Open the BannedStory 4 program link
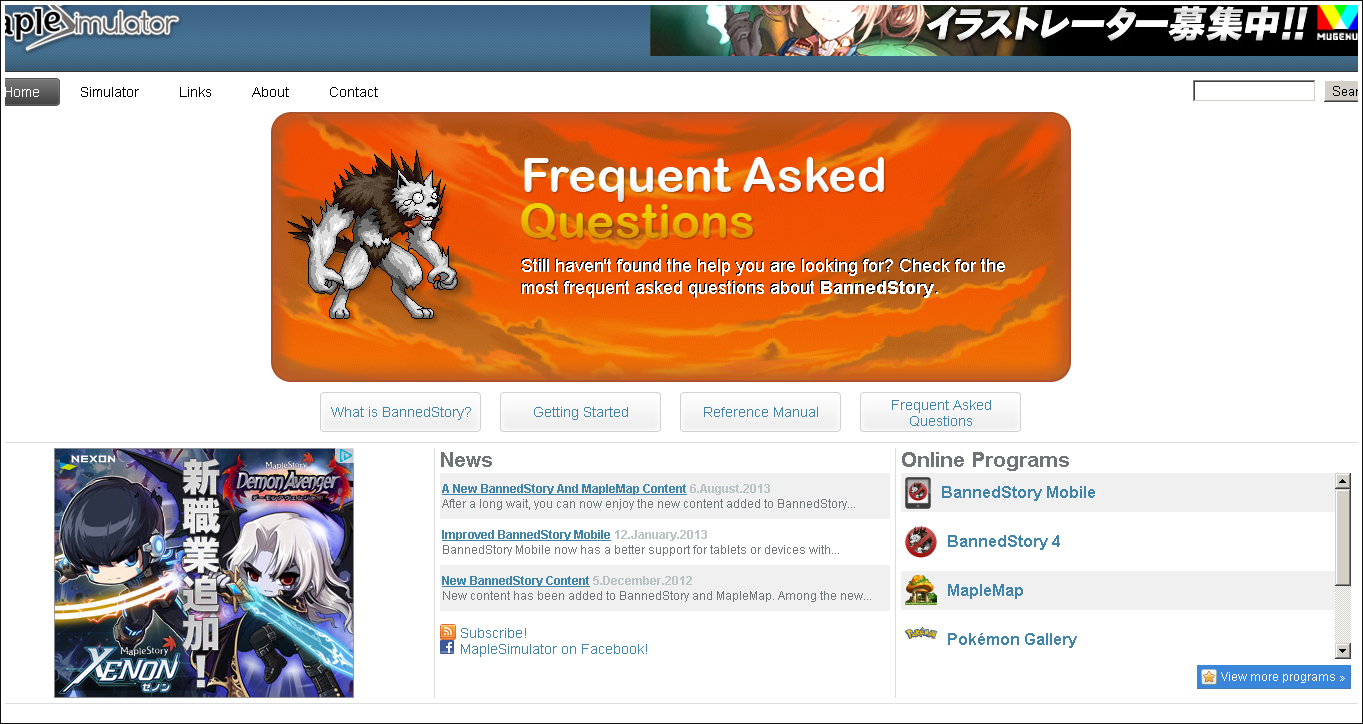This screenshot has height=724, width=1363. [x=1004, y=541]
